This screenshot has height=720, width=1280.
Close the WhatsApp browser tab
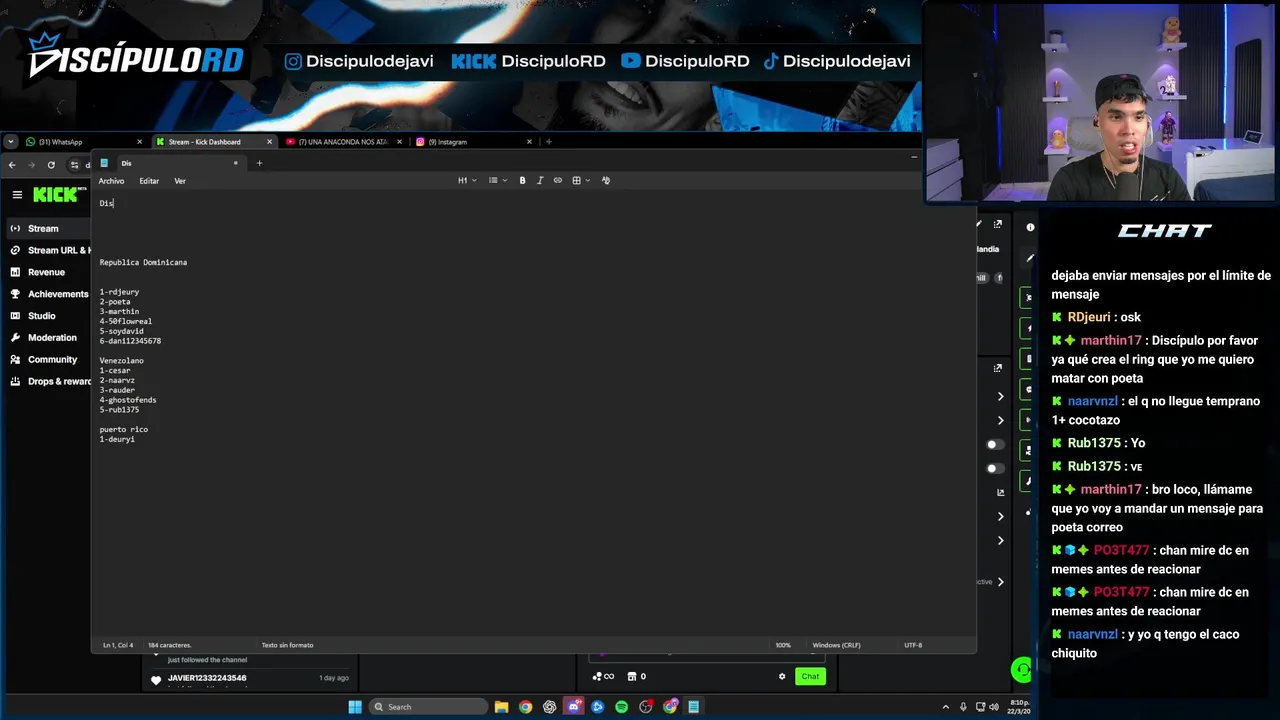[x=139, y=142]
